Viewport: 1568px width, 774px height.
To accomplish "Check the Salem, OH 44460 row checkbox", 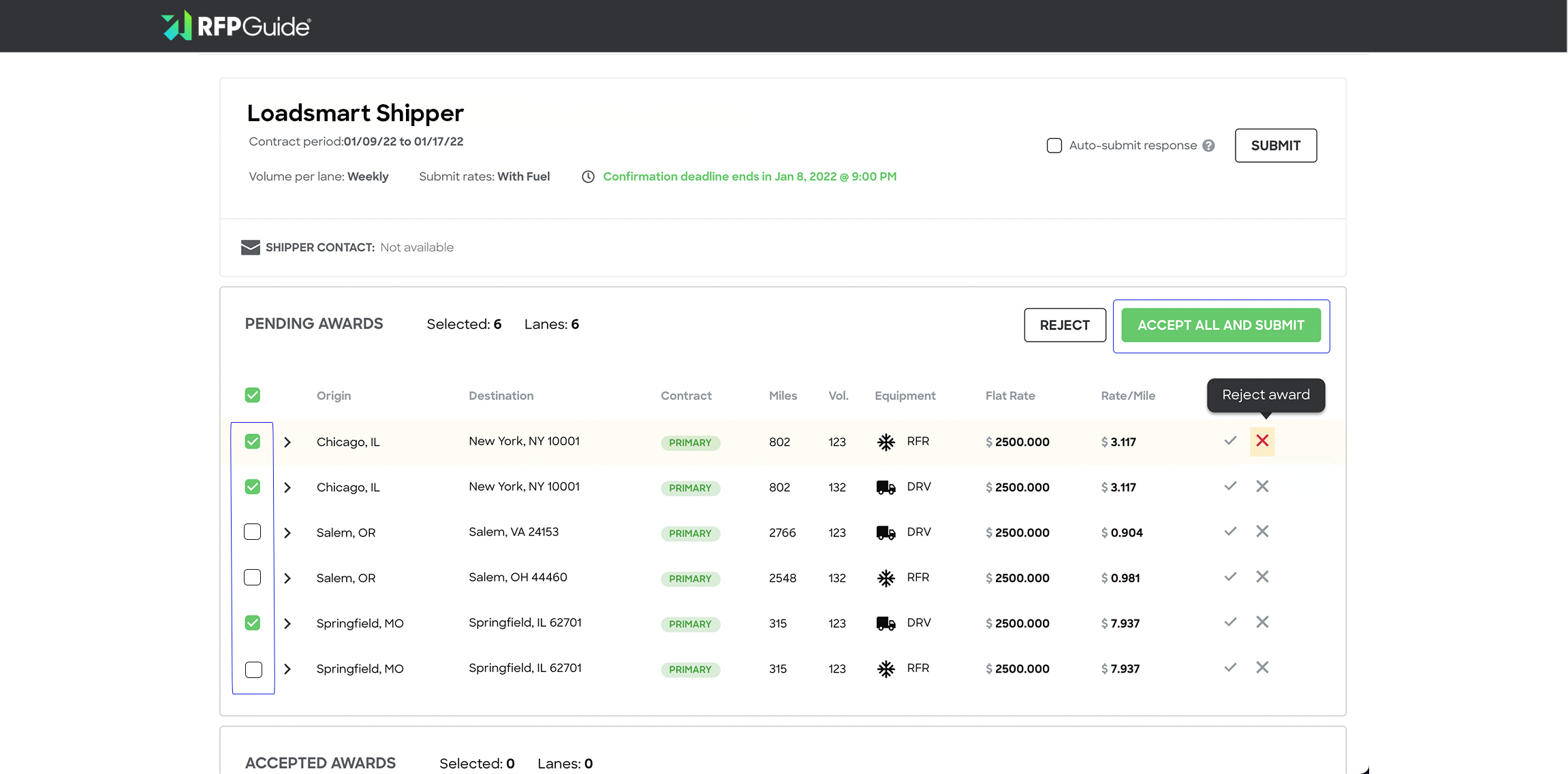I will click(253, 577).
